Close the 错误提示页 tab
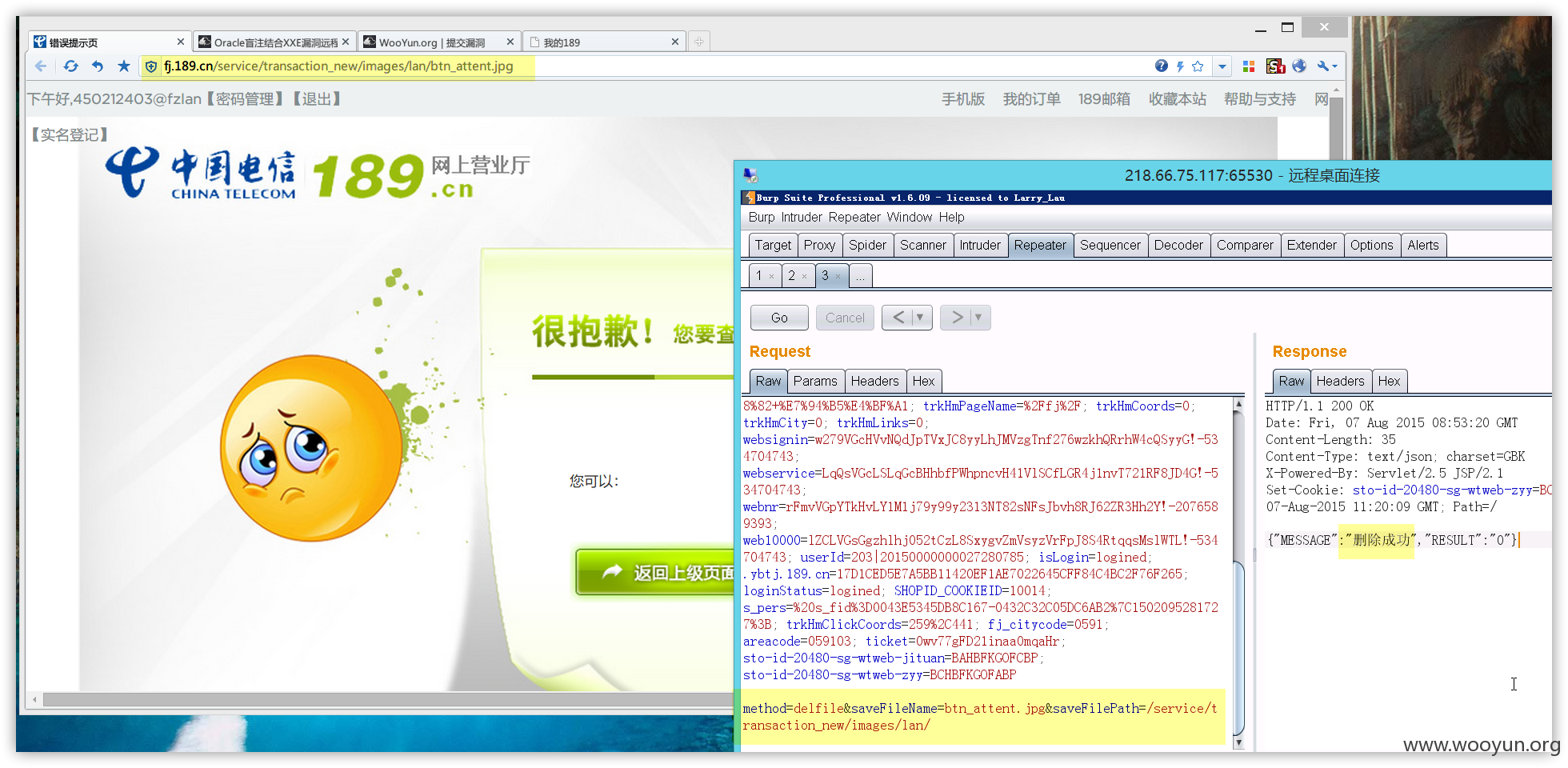The height and width of the screenshot is (768, 1568). coord(181,42)
